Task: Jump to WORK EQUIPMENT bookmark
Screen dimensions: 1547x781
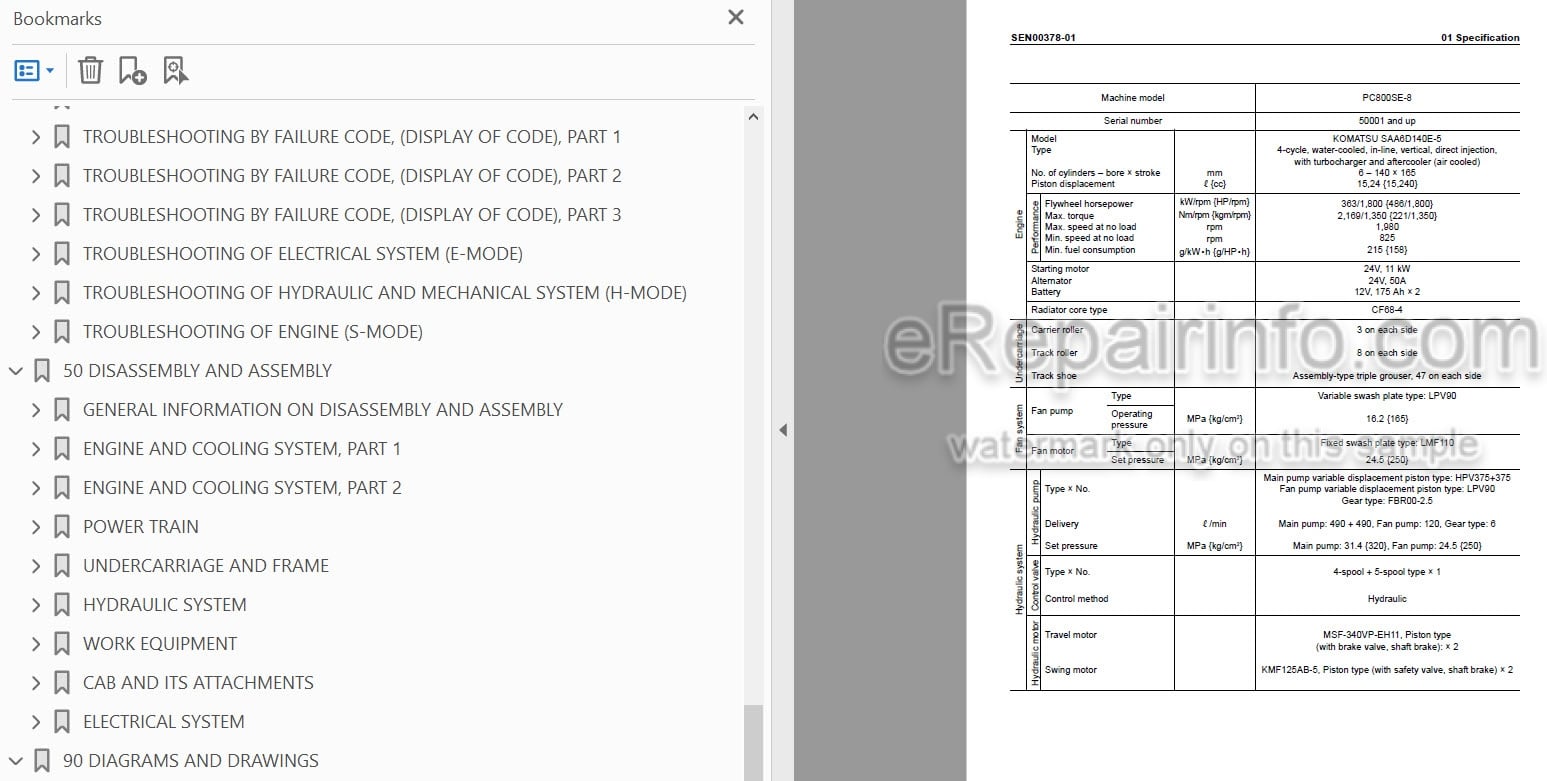Action: pyautogui.click(x=160, y=644)
